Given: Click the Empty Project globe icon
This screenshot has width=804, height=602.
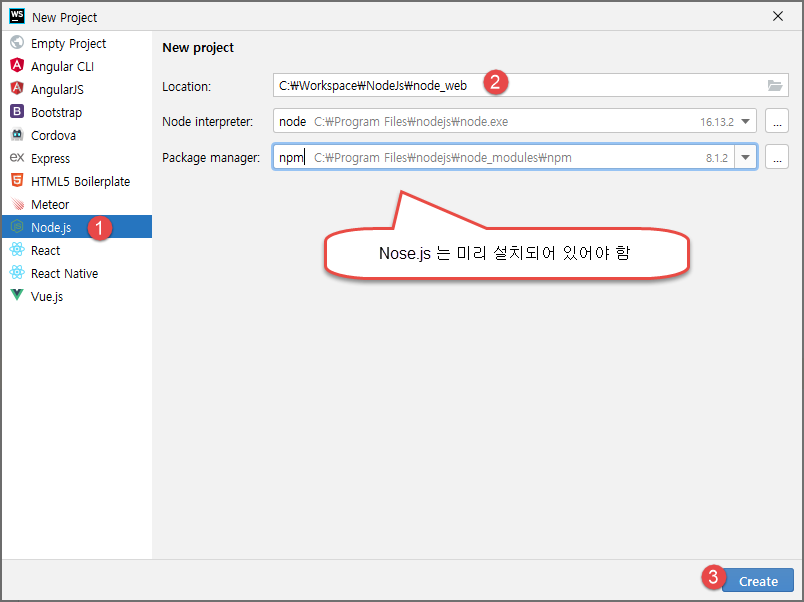Looking at the screenshot, I should tap(17, 42).
